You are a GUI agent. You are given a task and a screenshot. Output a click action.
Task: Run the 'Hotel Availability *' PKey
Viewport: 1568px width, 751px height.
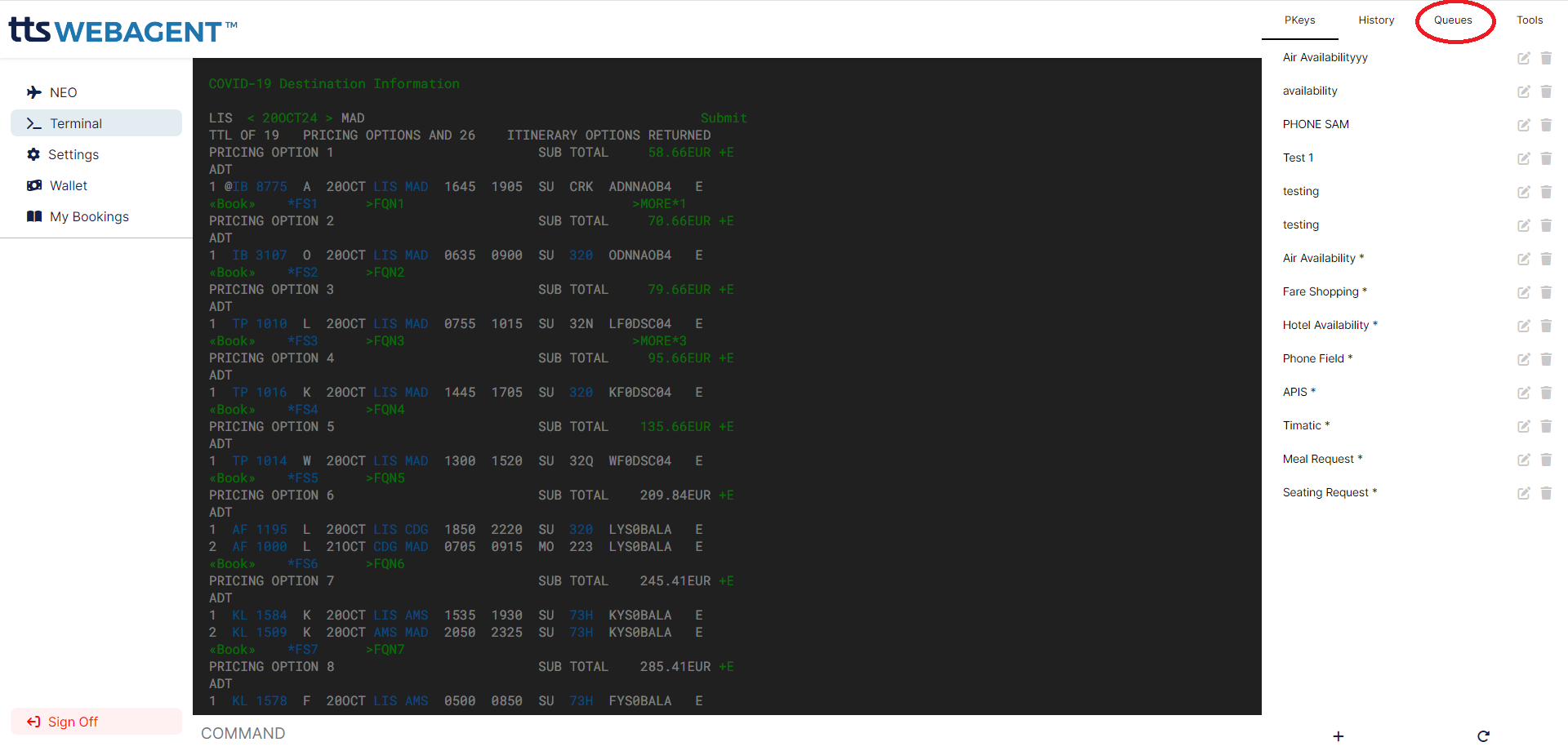pos(1330,325)
